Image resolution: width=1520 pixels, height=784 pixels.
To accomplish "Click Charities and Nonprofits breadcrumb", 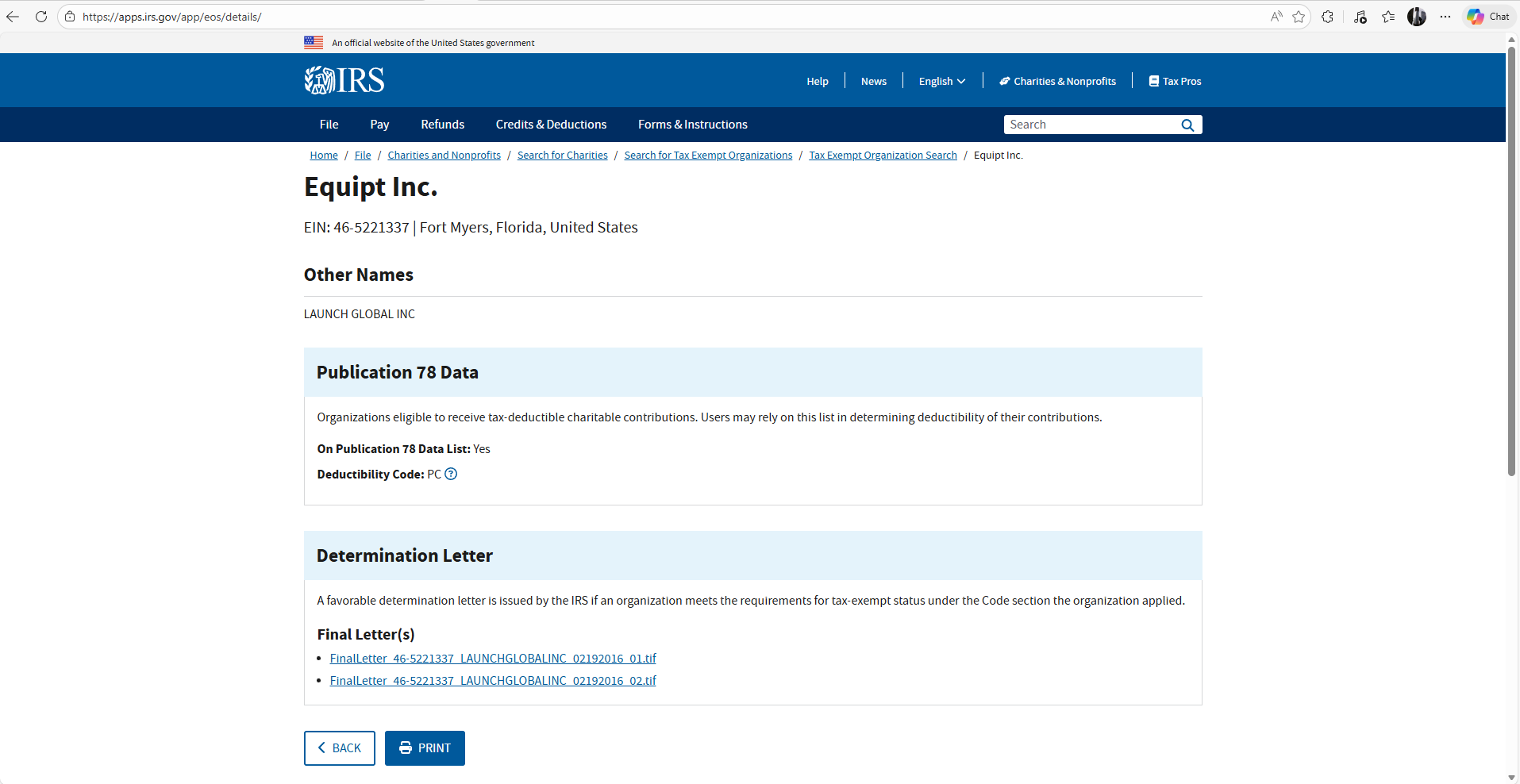I will [444, 156].
